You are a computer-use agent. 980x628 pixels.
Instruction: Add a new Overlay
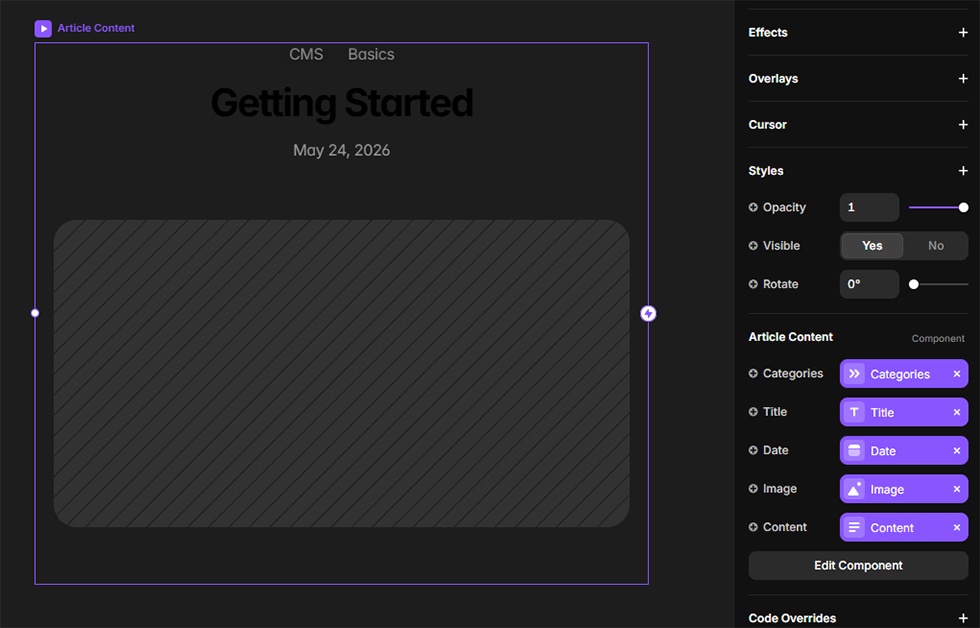pos(962,79)
